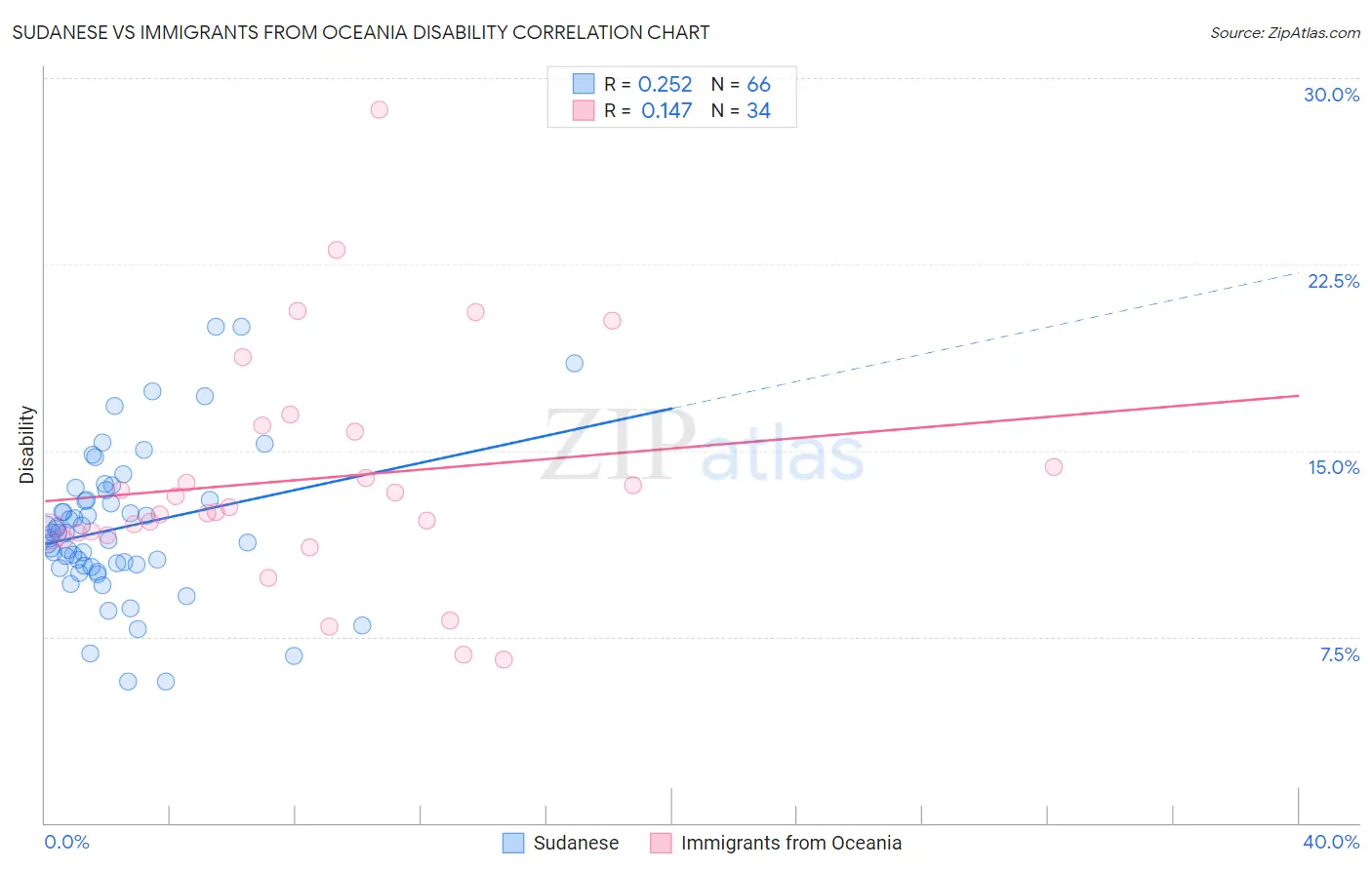Click the chart title text
Viewport: 1372px width, 870px height.
(361, 32)
